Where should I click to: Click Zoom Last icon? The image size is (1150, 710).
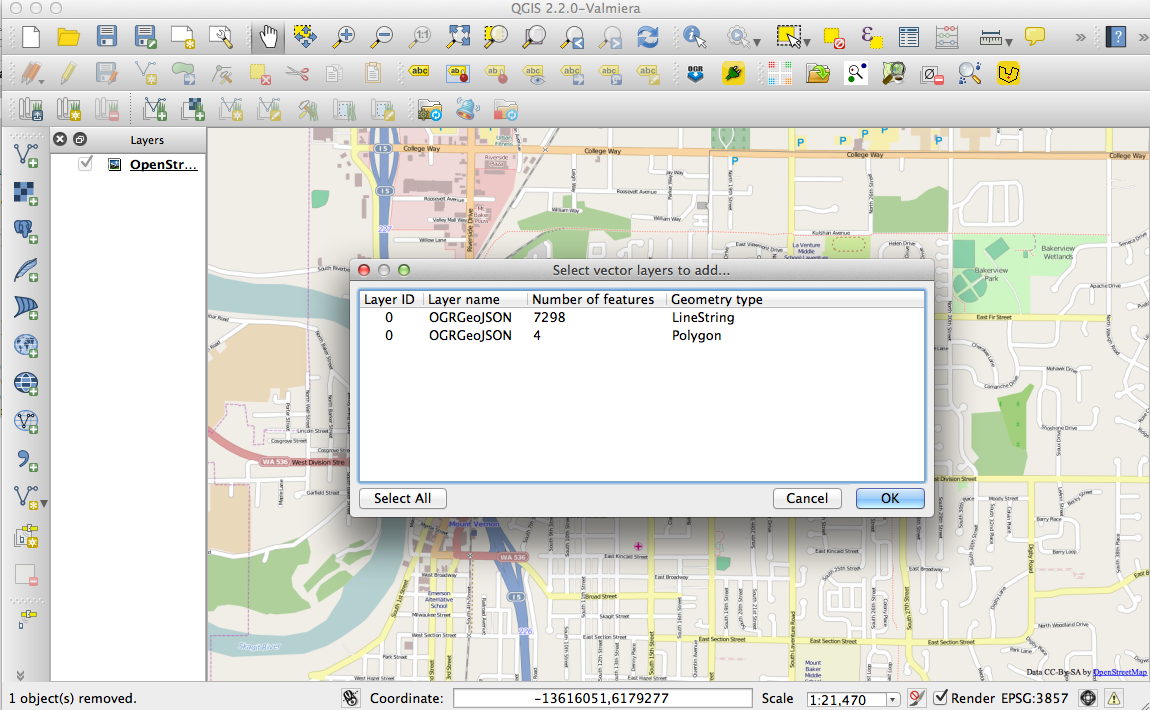click(572, 37)
